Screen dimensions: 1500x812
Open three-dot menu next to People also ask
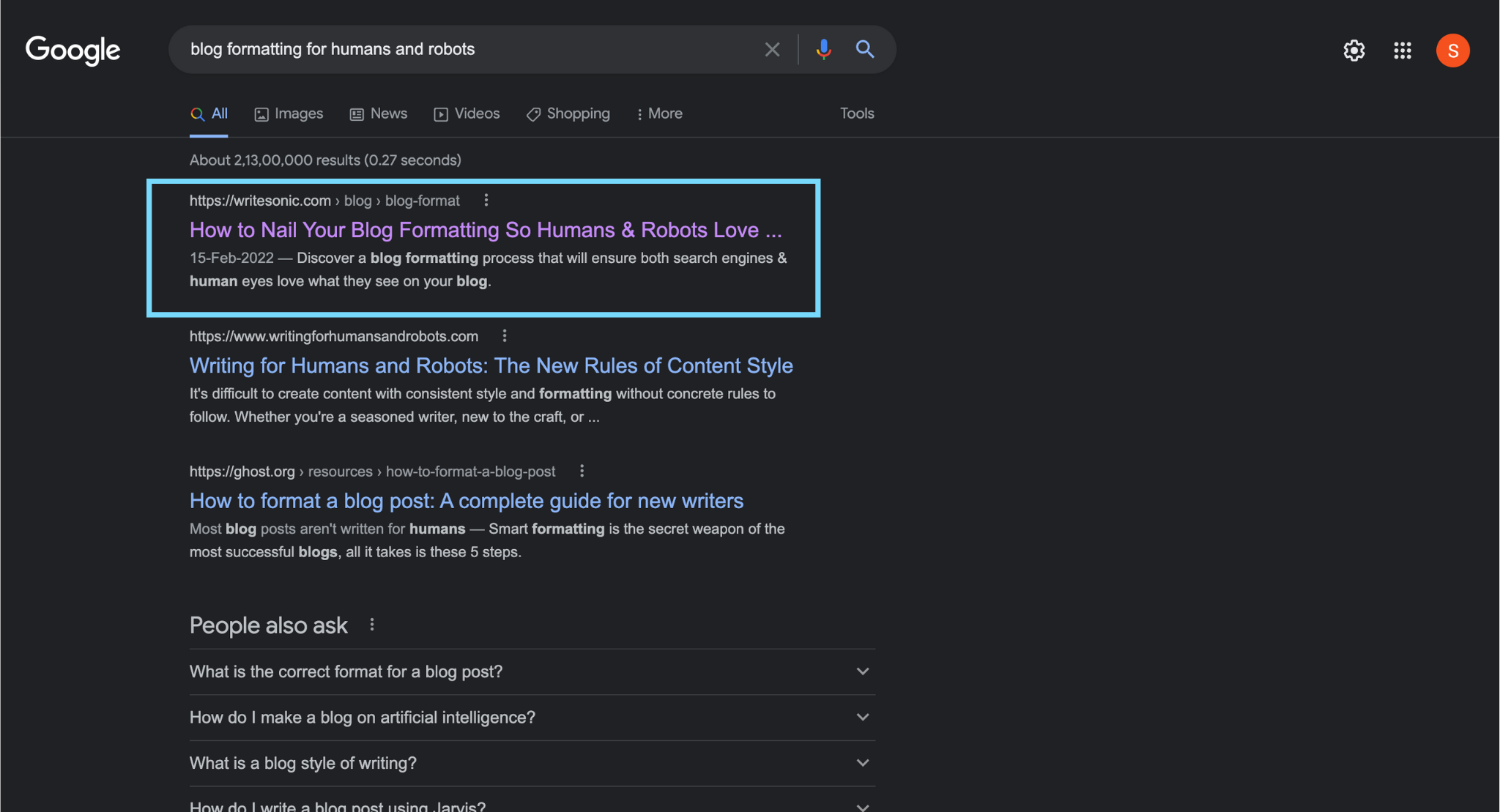click(372, 625)
